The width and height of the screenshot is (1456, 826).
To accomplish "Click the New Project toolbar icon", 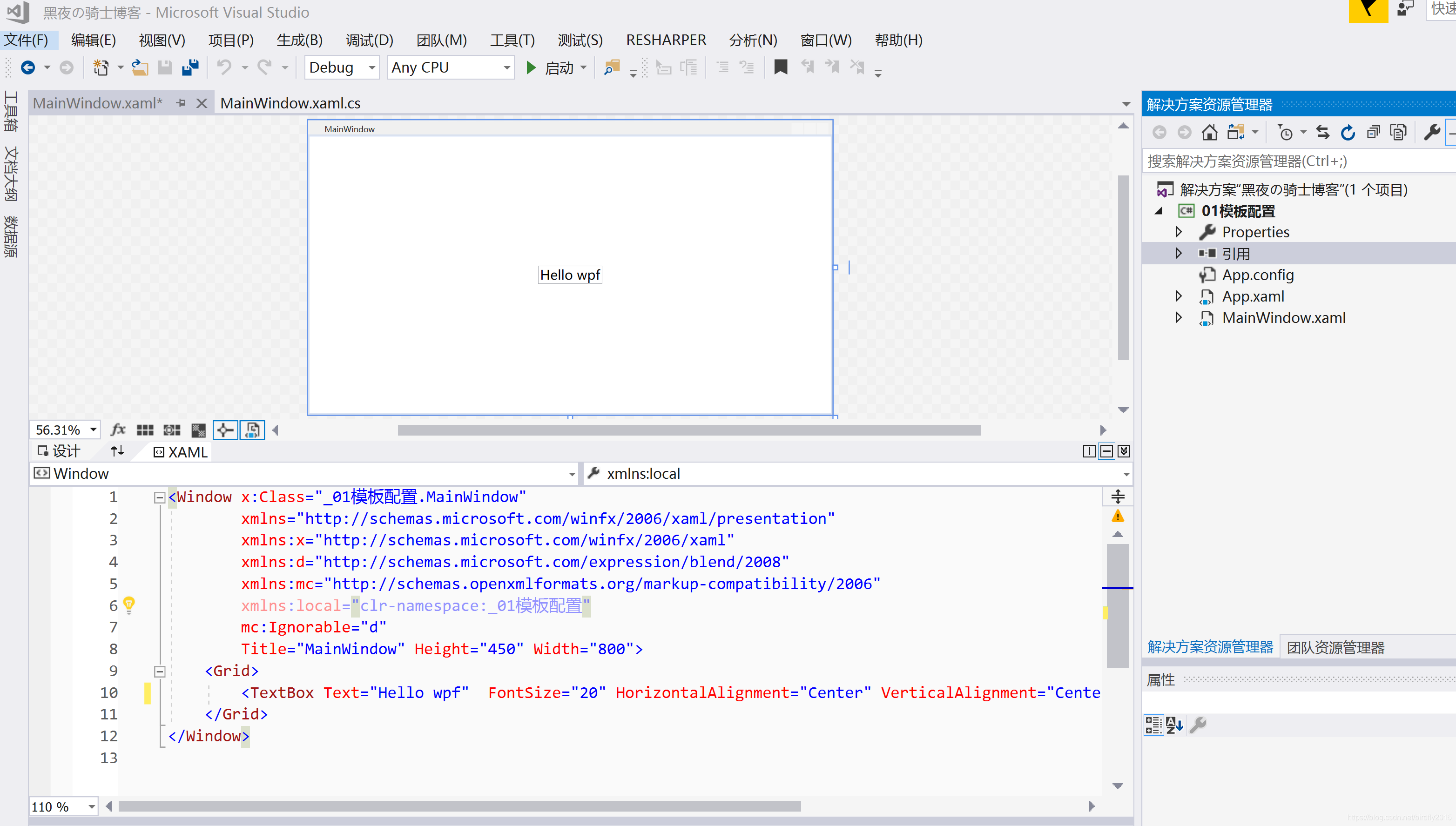I will click(101, 67).
